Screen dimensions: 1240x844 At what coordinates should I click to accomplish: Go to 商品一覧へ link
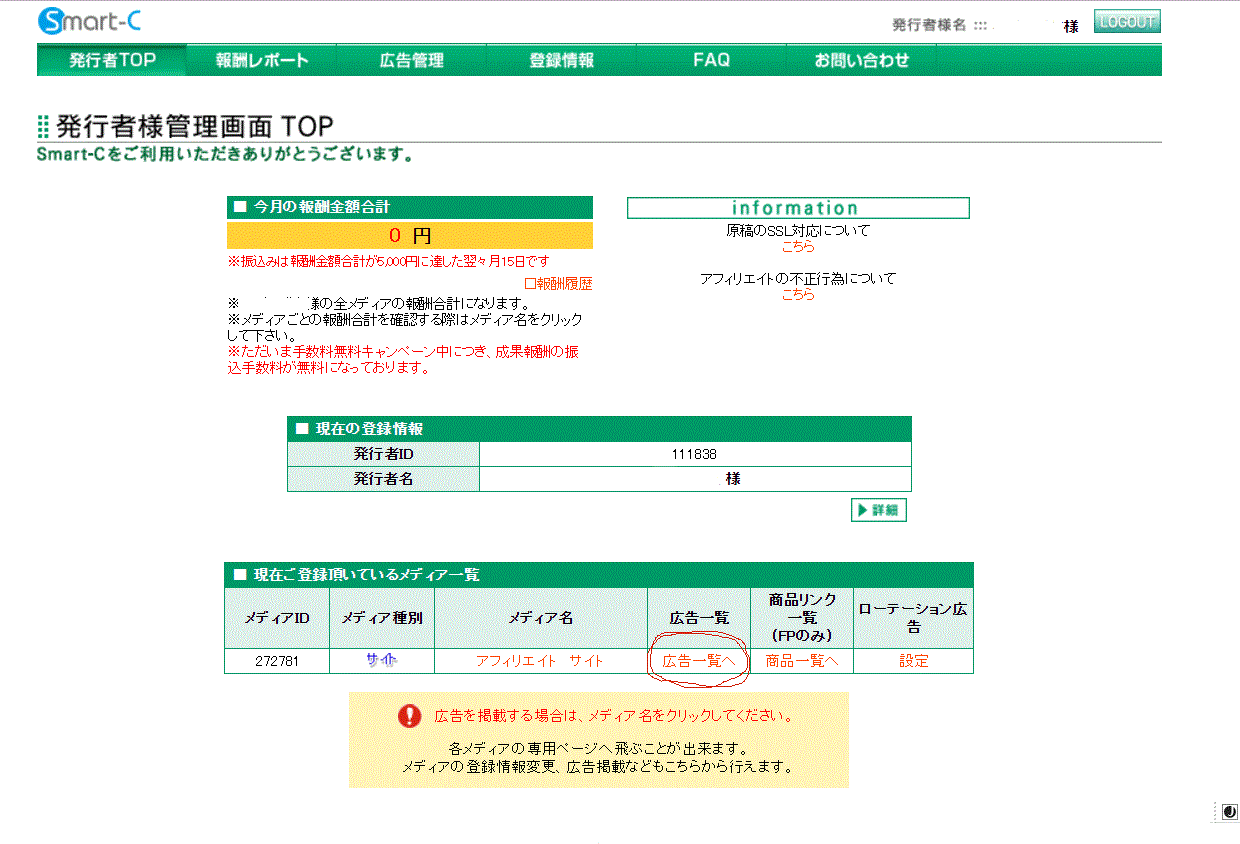click(x=801, y=661)
